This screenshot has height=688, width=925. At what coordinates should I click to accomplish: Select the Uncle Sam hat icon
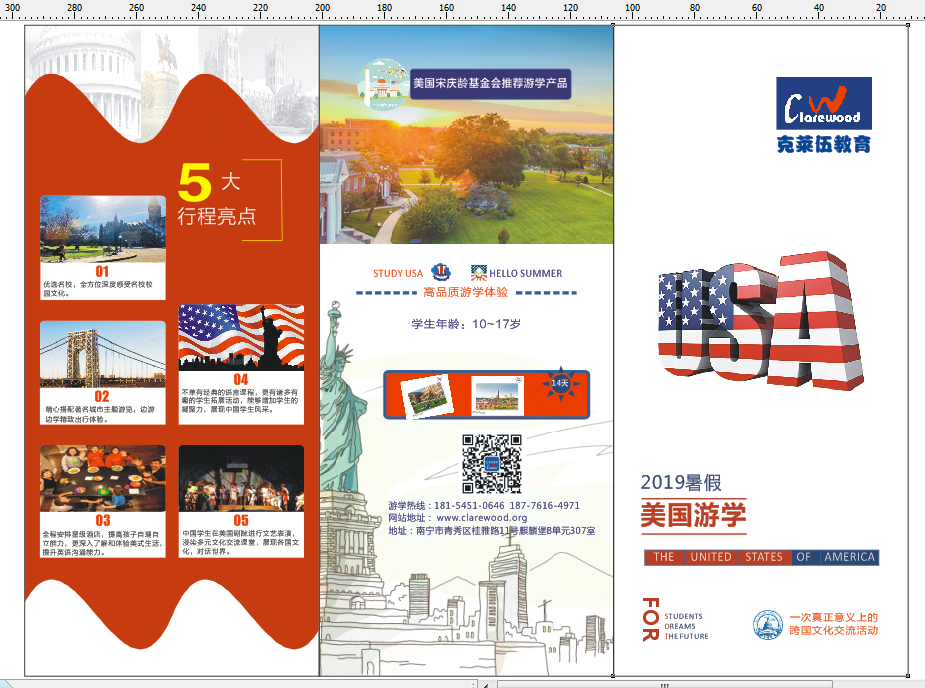[x=441, y=272]
